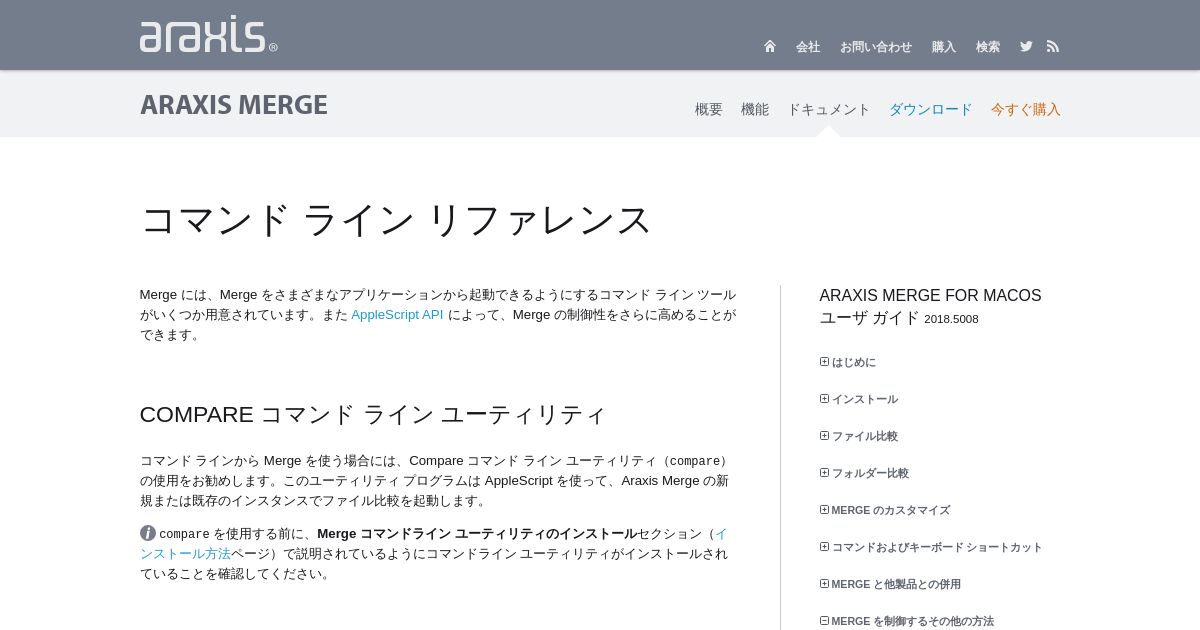Viewport: 1200px width, 630px height.
Task: Open the ダウンロード link
Action: (x=931, y=109)
